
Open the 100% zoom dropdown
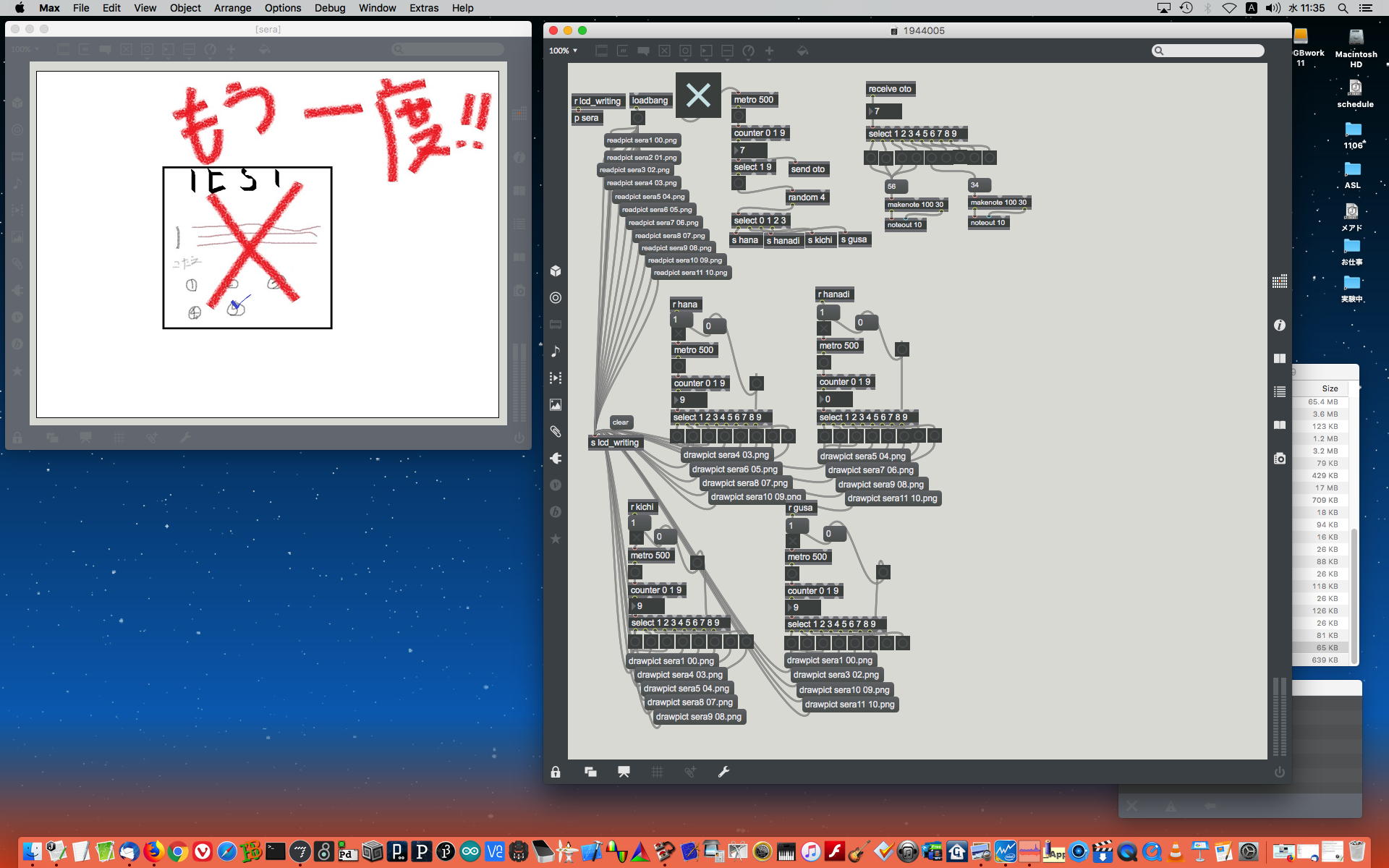coord(563,51)
